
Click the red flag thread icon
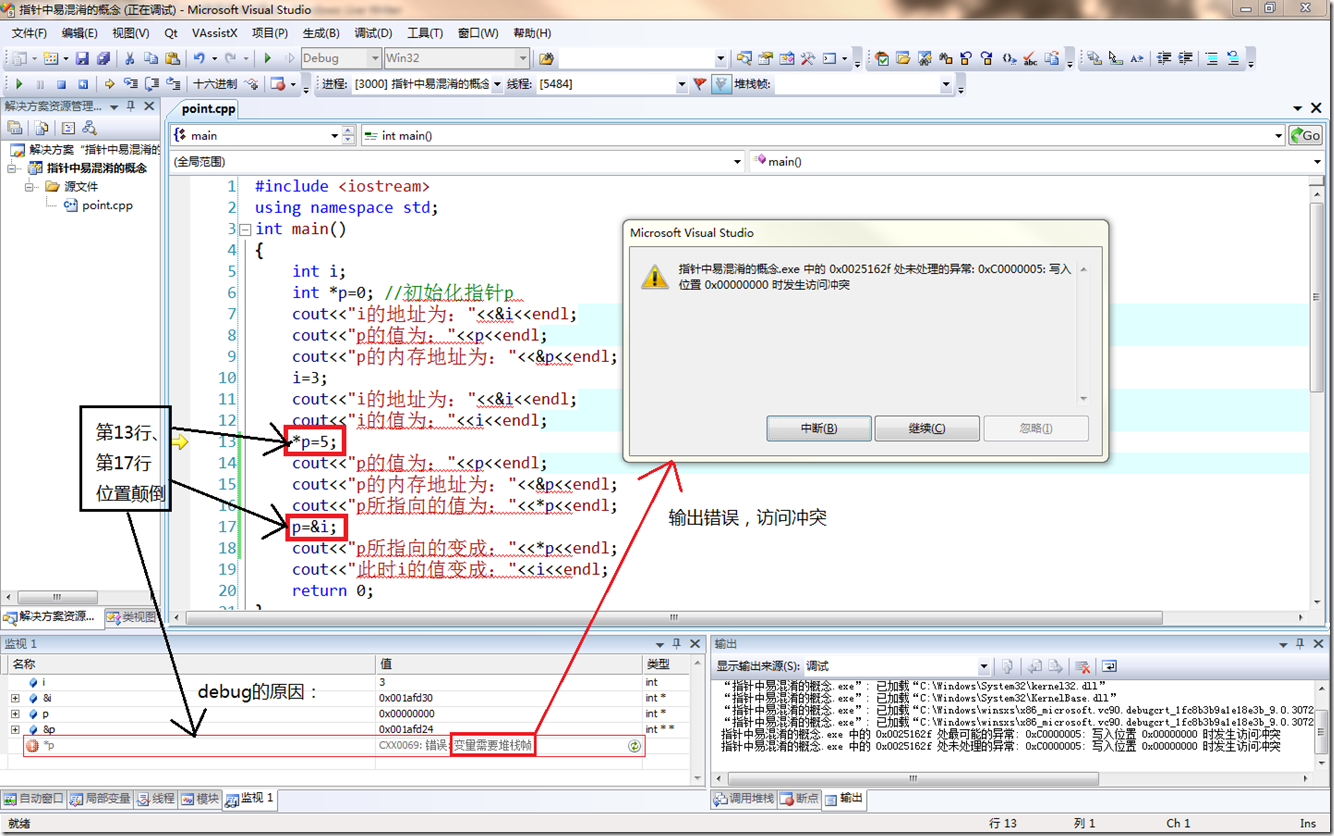tap(700, 84)
